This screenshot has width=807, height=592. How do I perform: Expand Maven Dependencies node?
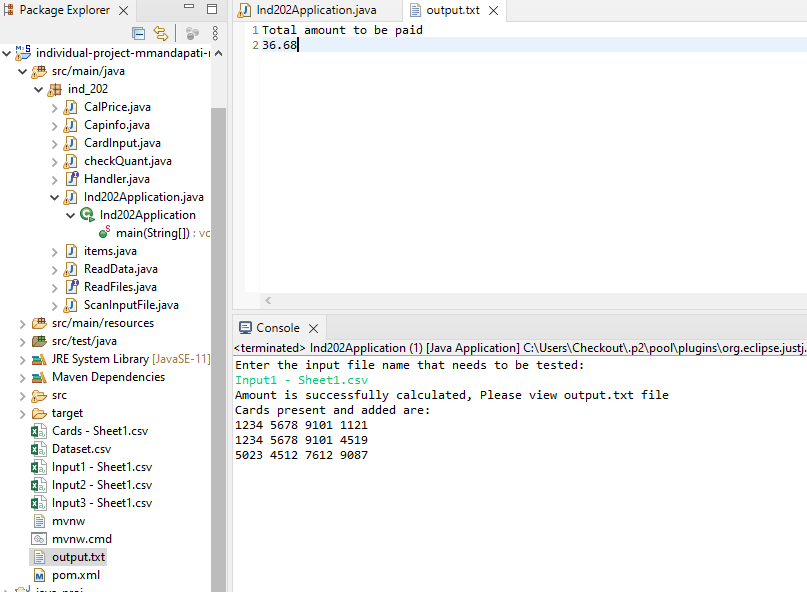pos(22,378)
